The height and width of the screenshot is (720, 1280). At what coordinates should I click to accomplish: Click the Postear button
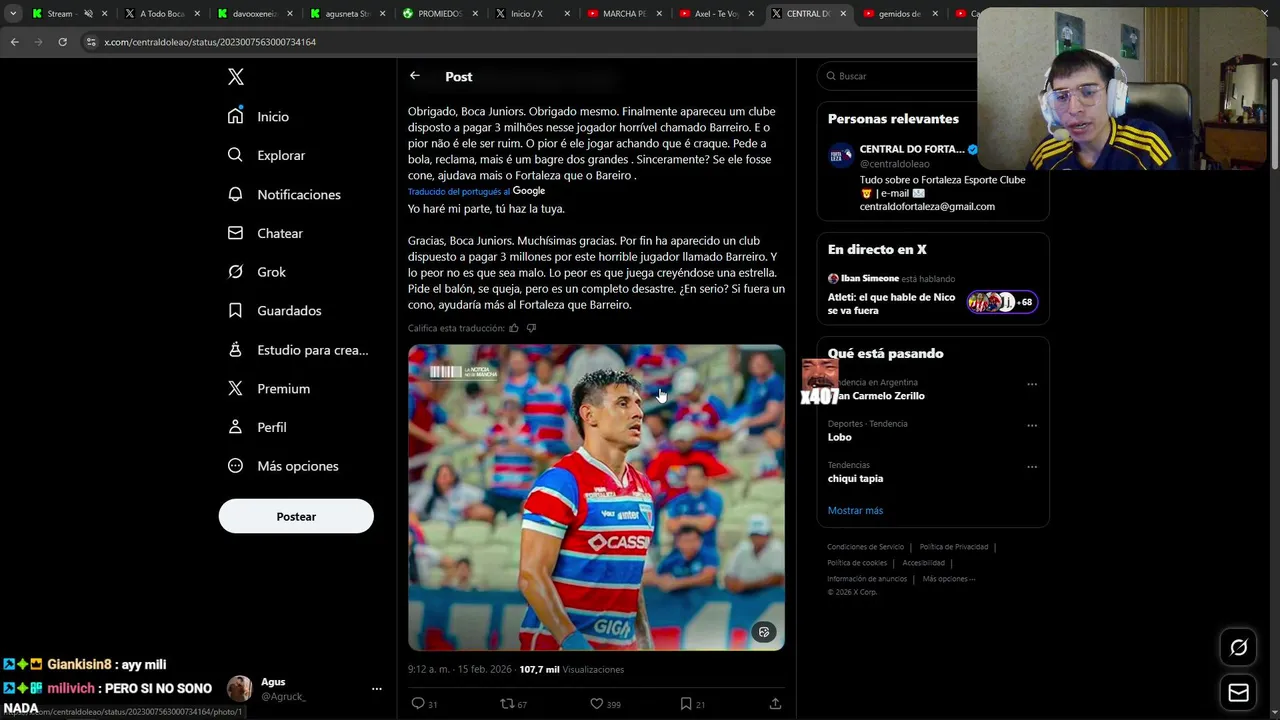point(296,516)
